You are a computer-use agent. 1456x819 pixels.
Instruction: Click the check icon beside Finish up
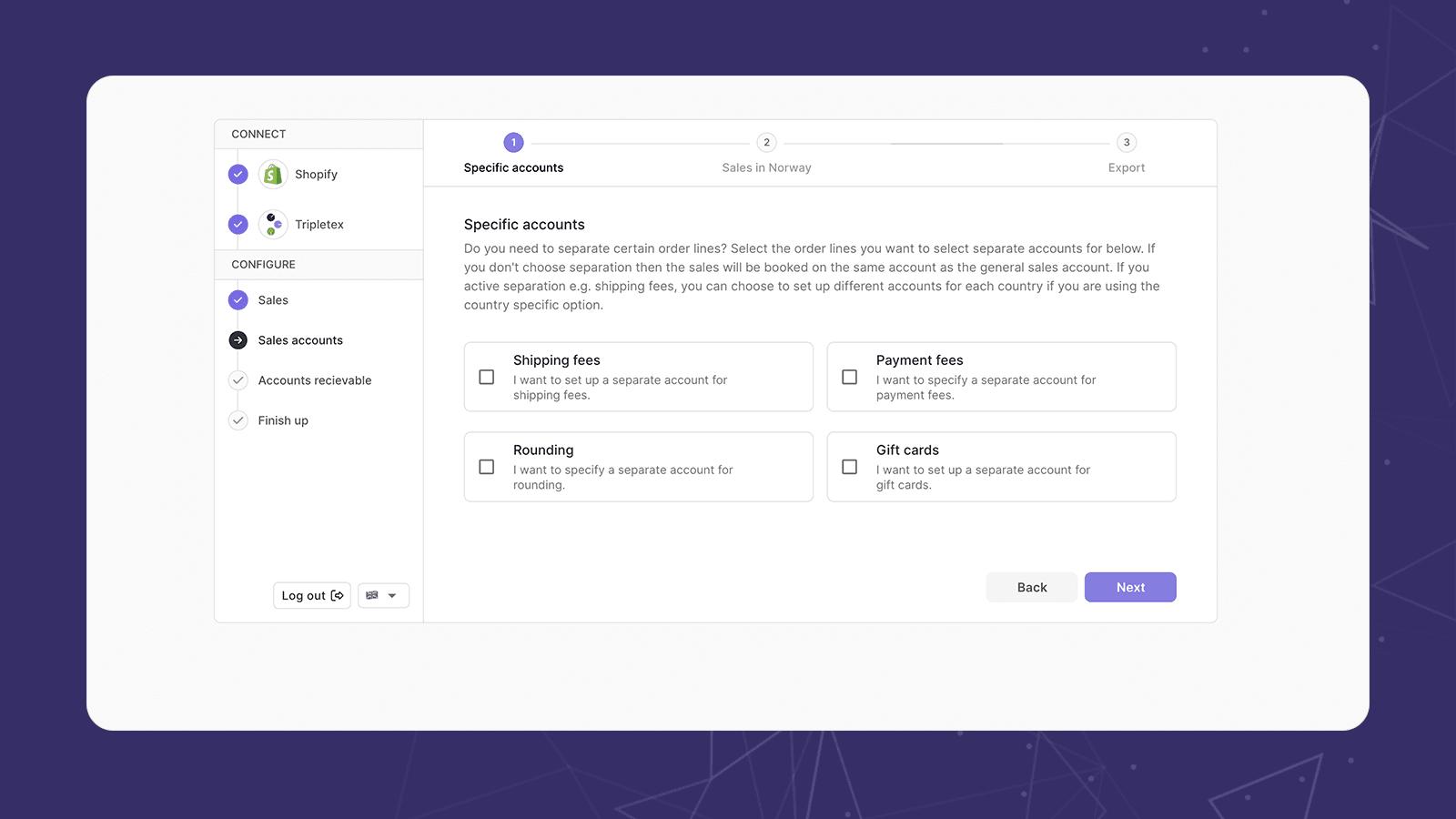pos(238,420)
